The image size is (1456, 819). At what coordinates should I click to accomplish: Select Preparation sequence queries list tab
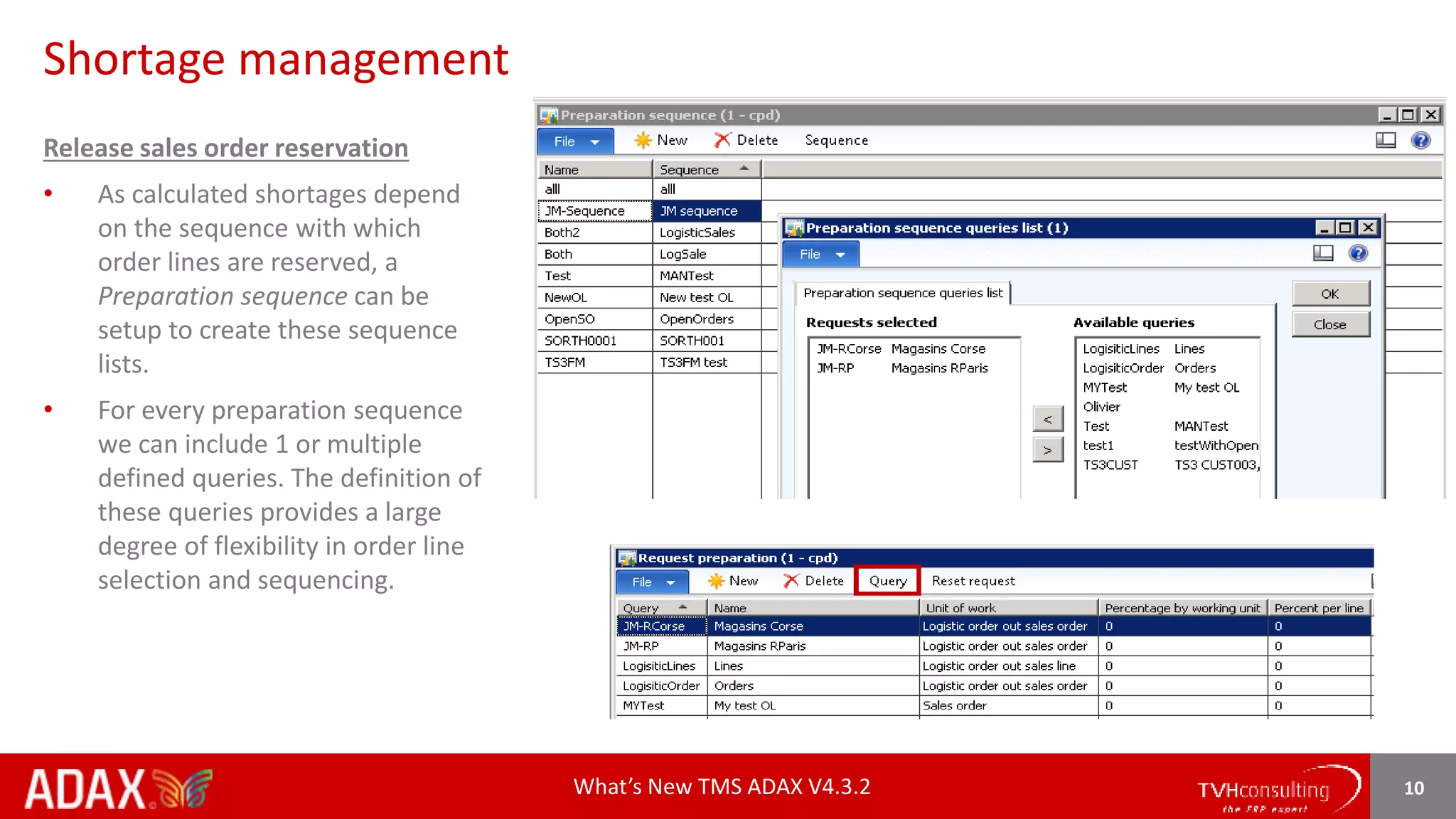902,293
